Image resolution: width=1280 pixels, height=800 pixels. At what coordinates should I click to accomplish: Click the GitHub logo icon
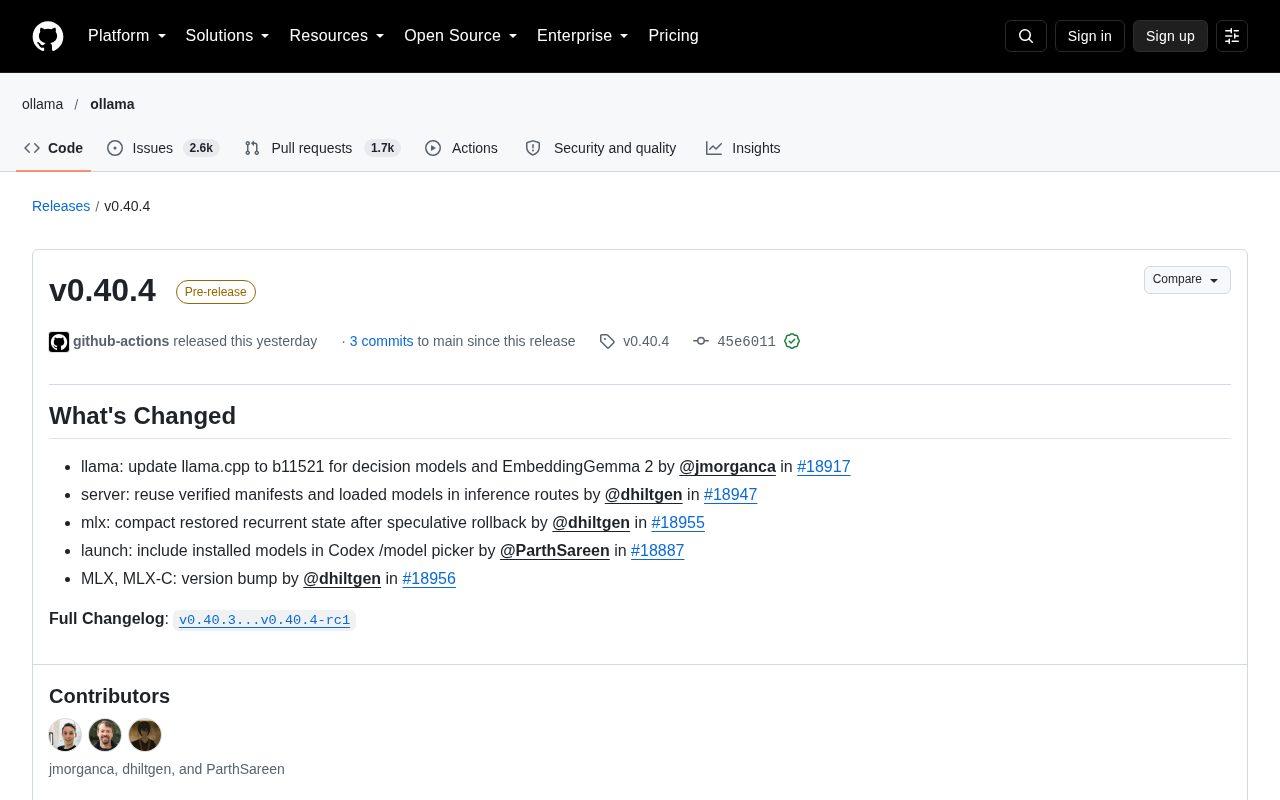[48, 36]
